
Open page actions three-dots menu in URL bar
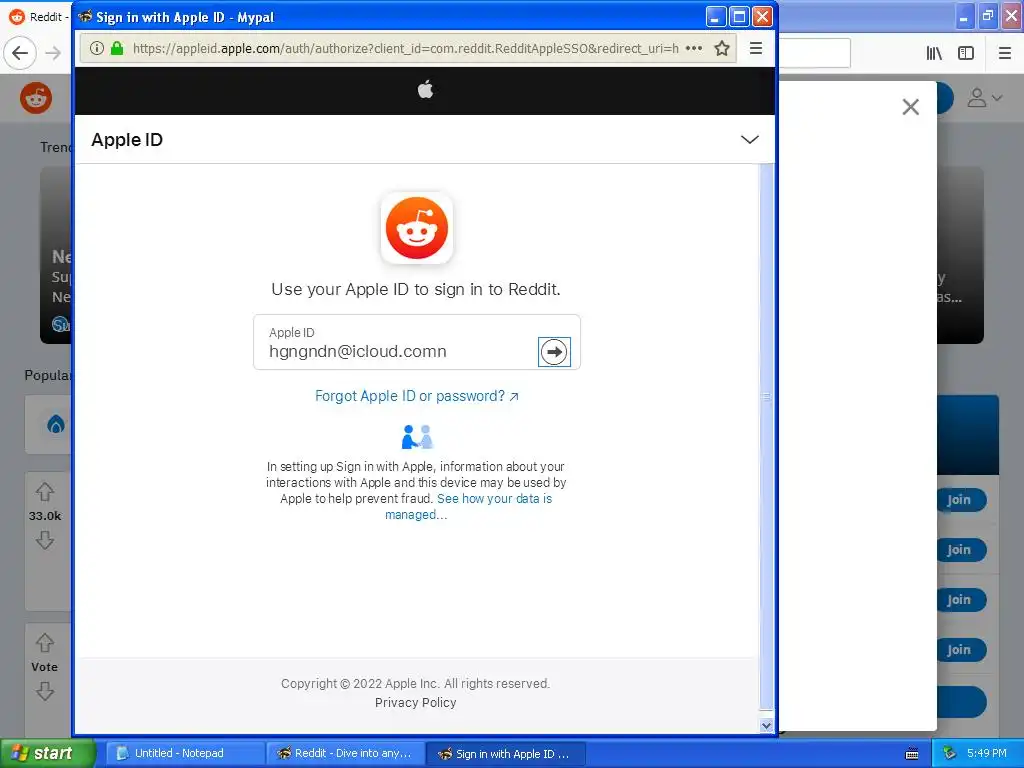point(694,48)
